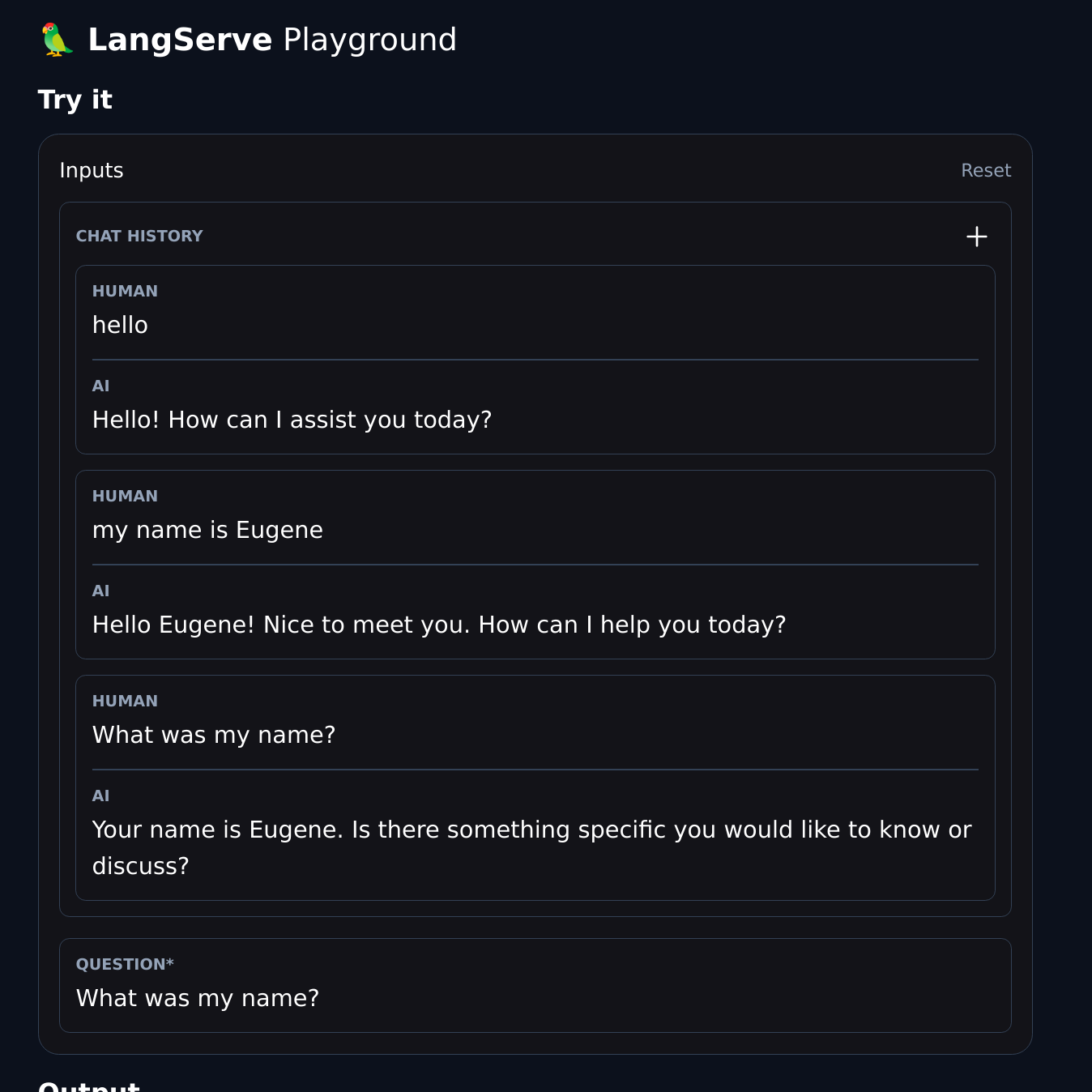Click the plus icon to add a chat message
The height and width of the screenshot is (1092, 1092).
(976, 237)
